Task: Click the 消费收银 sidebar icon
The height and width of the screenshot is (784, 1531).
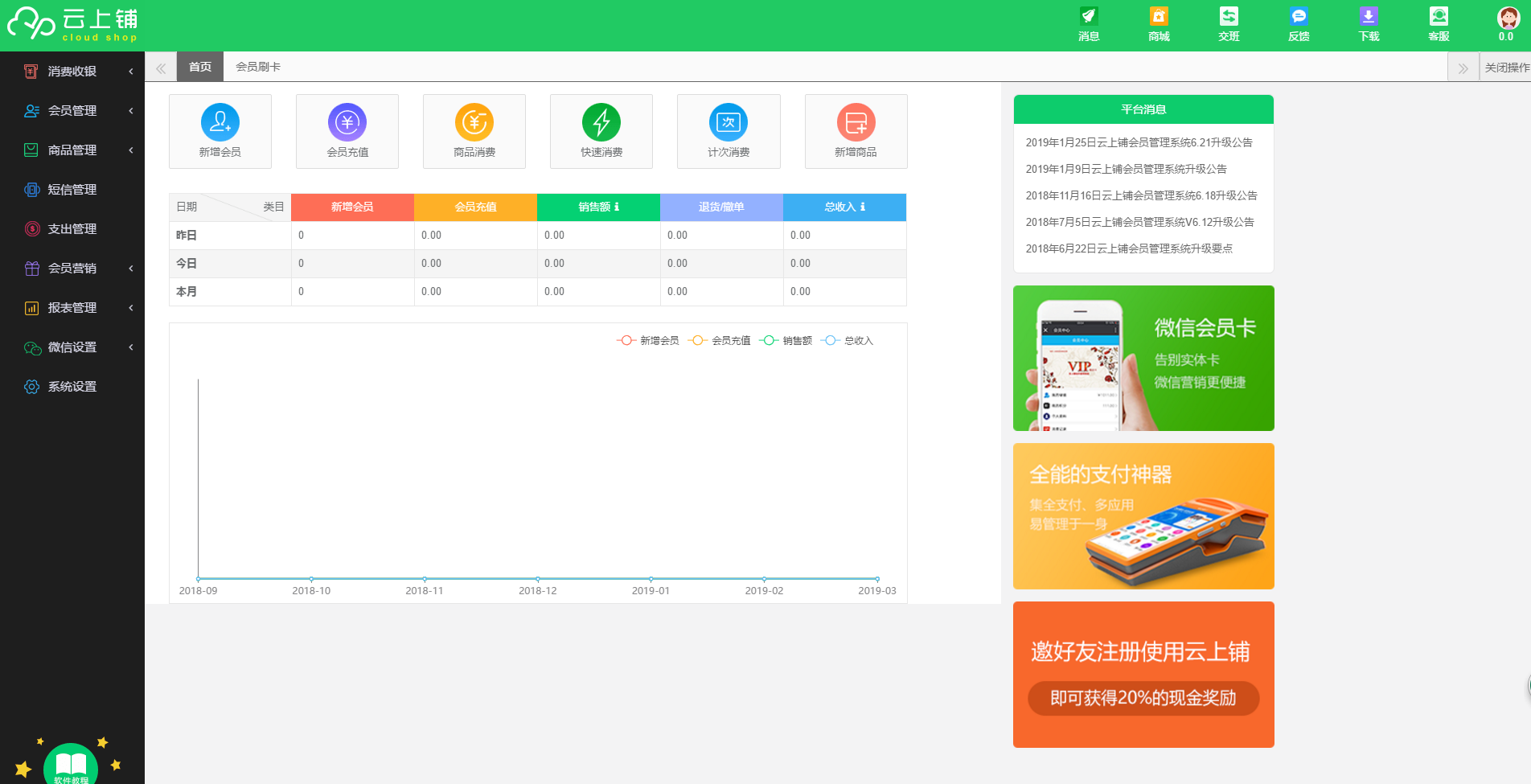Action: pos(31,71)
